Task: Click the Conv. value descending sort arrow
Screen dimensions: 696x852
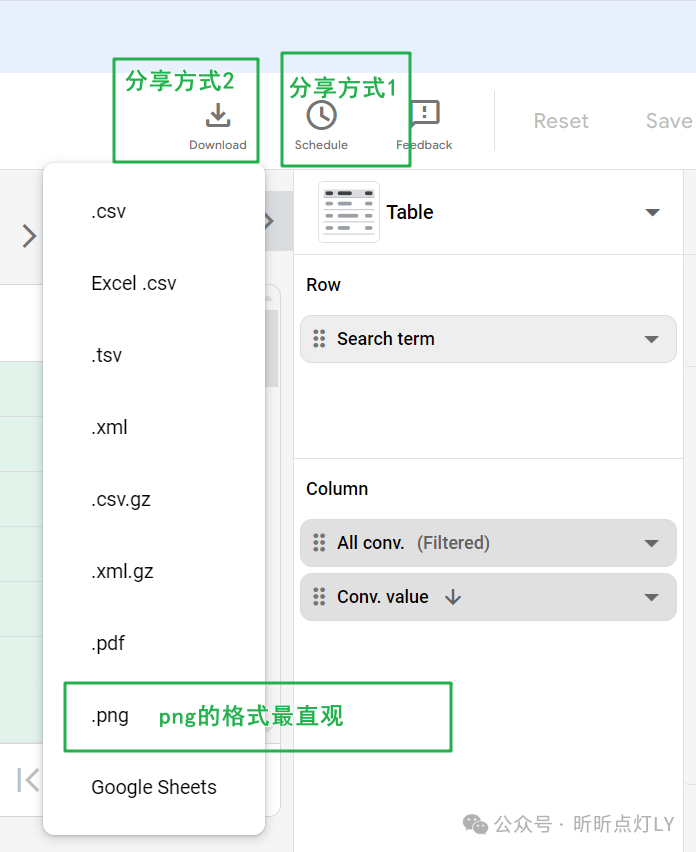Action: click(453, 597)
